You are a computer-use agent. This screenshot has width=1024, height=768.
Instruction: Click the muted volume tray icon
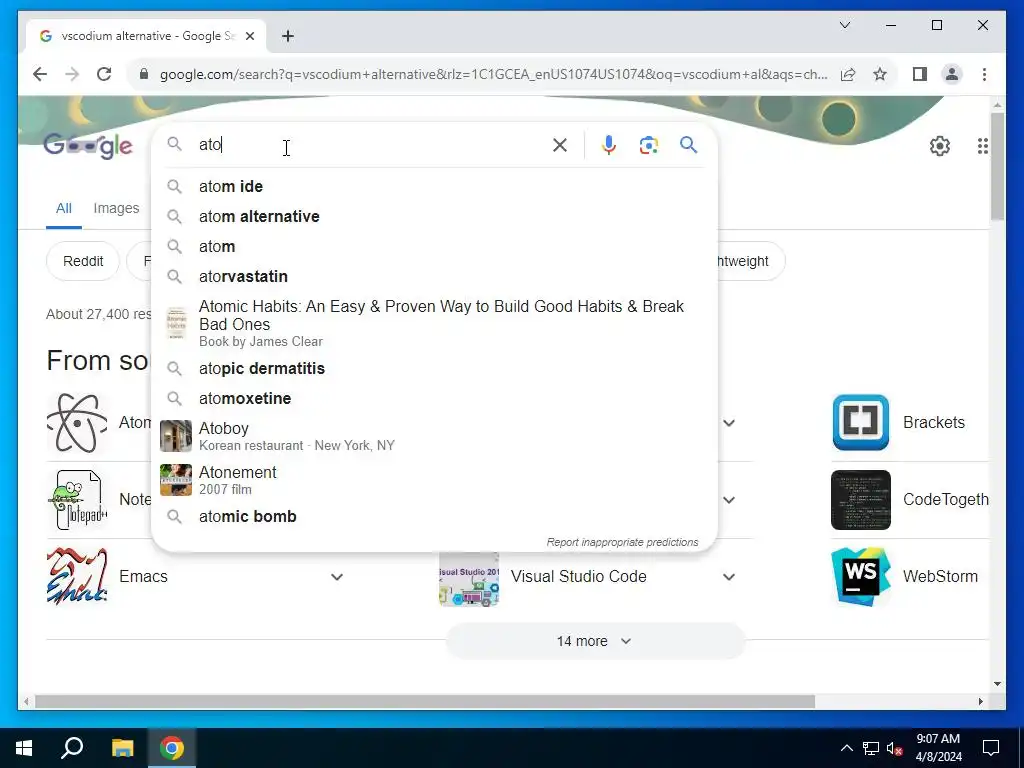point(895,748)
